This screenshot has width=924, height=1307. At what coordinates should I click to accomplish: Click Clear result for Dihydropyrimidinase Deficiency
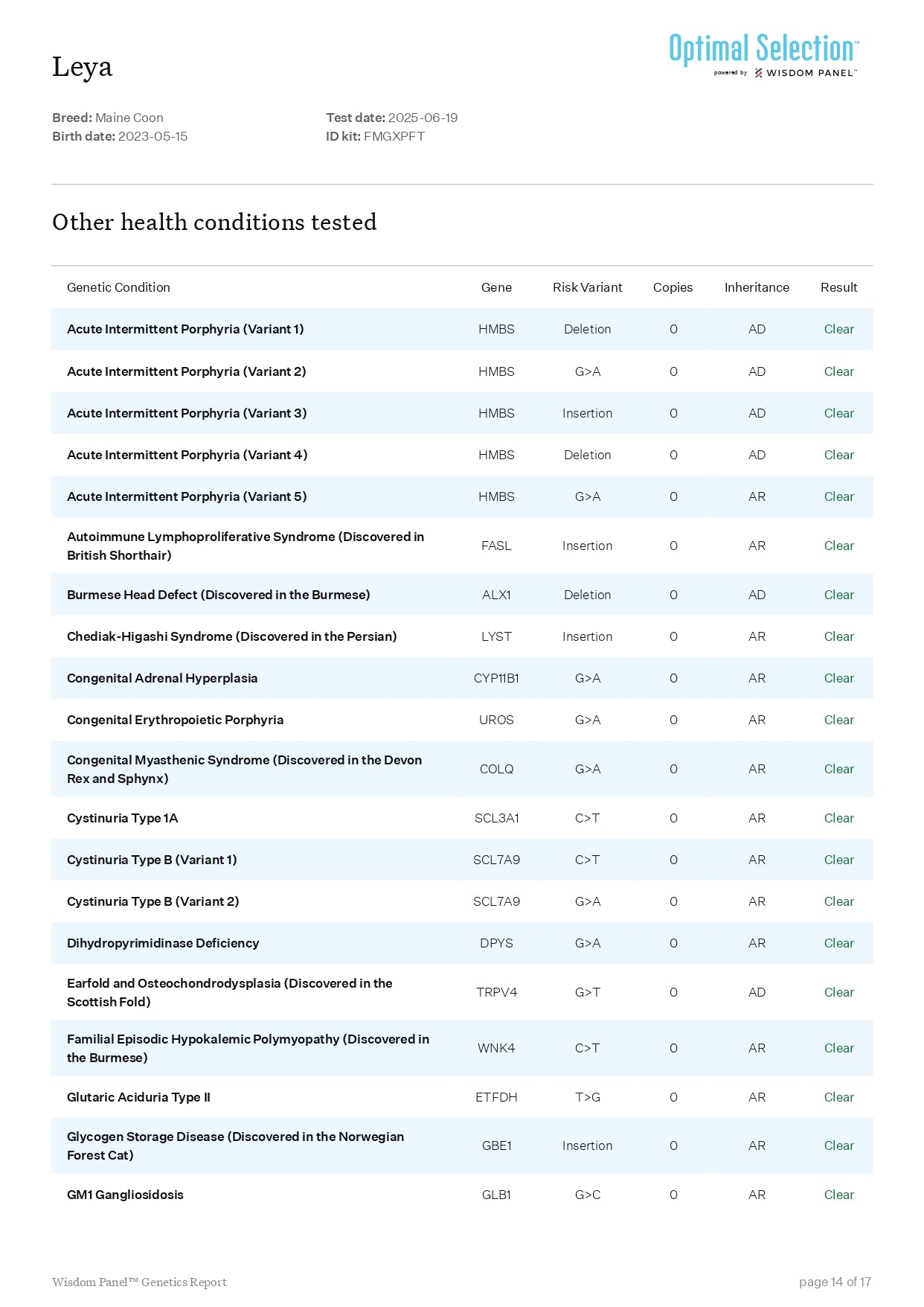pos(838,943)
